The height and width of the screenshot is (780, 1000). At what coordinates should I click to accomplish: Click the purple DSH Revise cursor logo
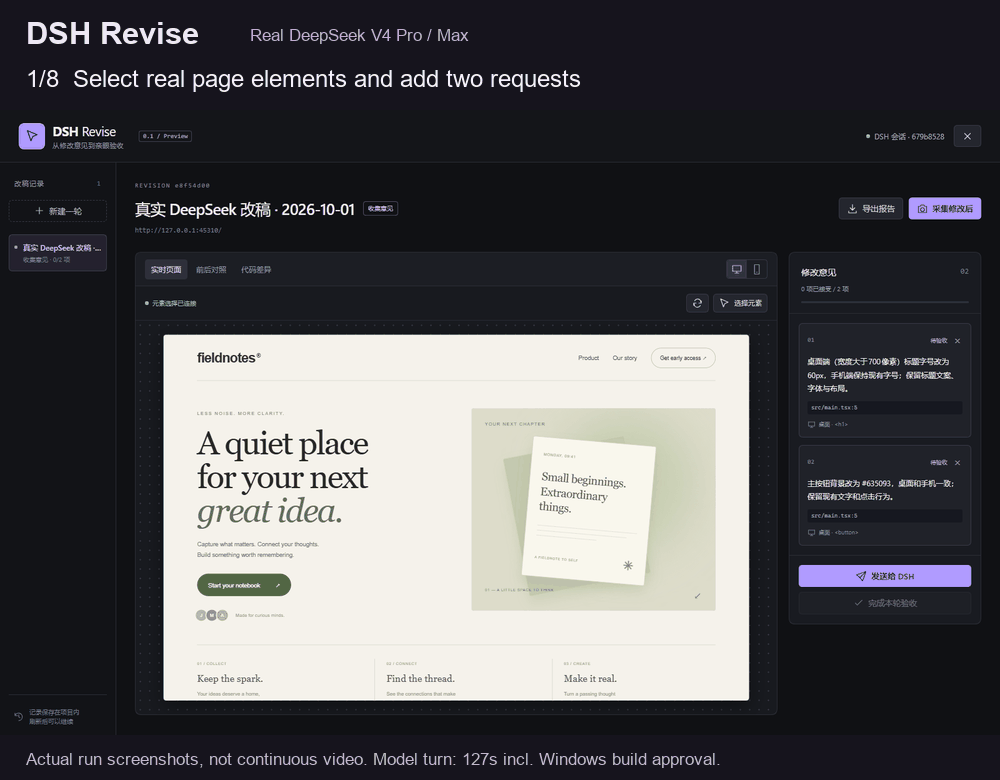[32, 136]
